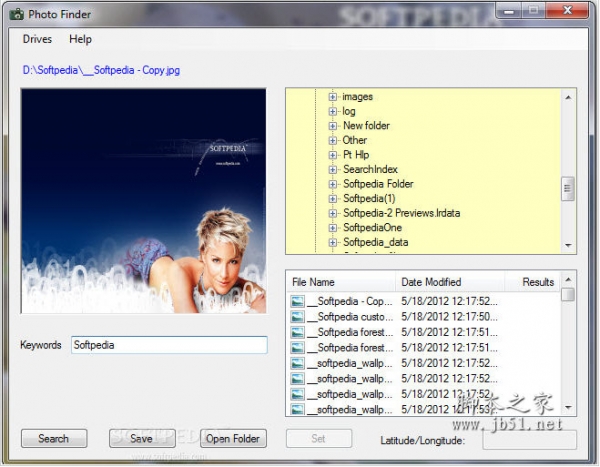
Task: Expand the Other folder node
Action: tap(333, 140)
